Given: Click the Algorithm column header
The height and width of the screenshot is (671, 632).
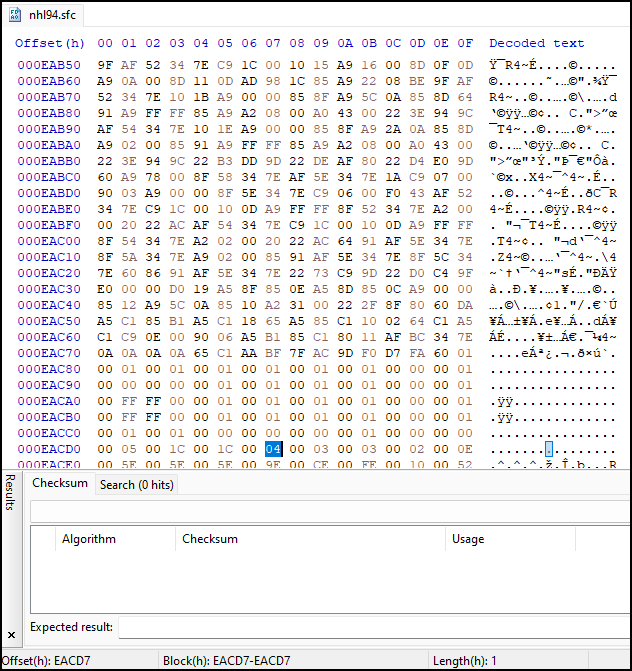Looking at the screenshot, I should pyautogui.click(x=89, y=539).
